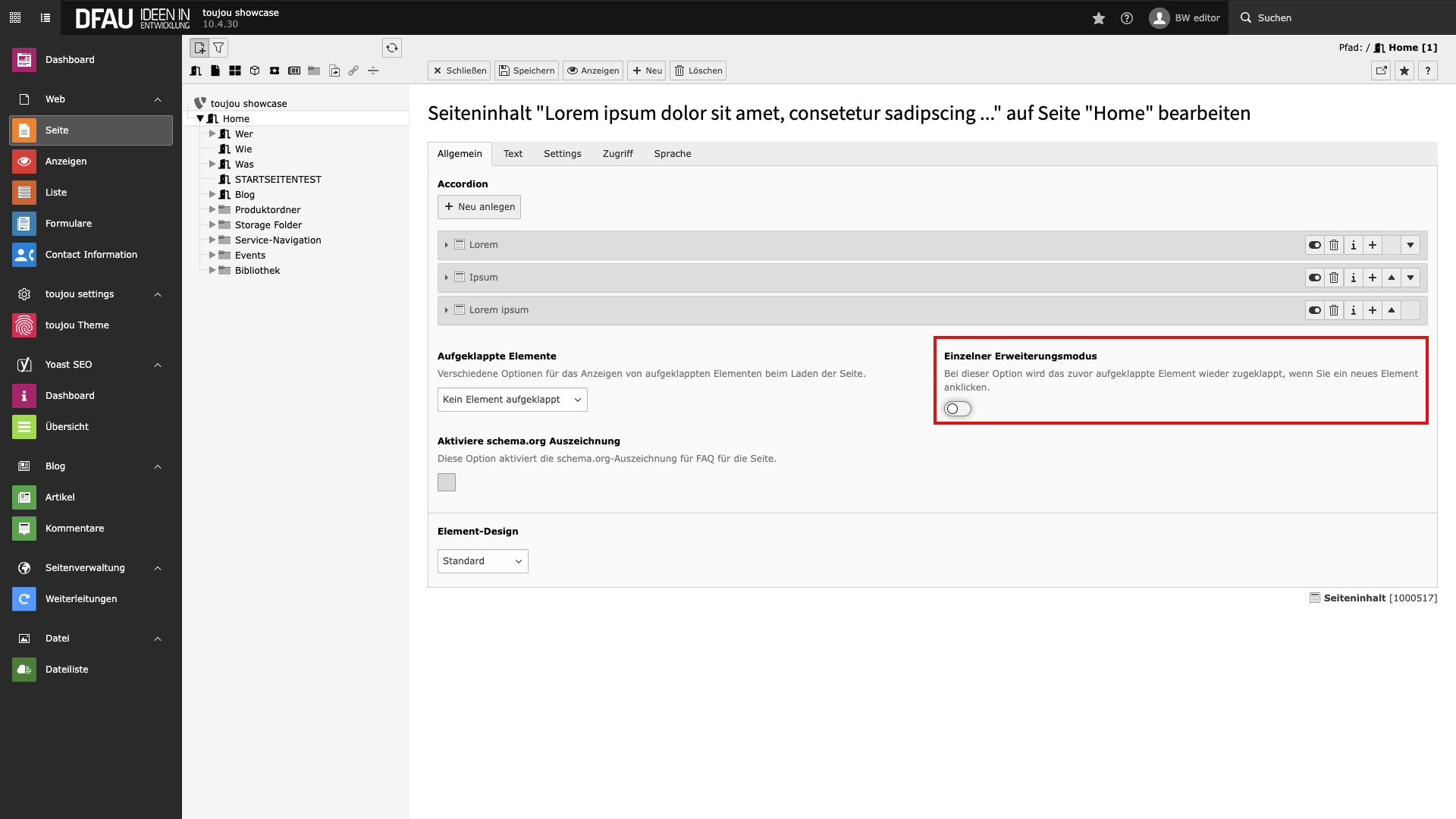
Task: Click the Neu anlegen button
Action: 479,207
